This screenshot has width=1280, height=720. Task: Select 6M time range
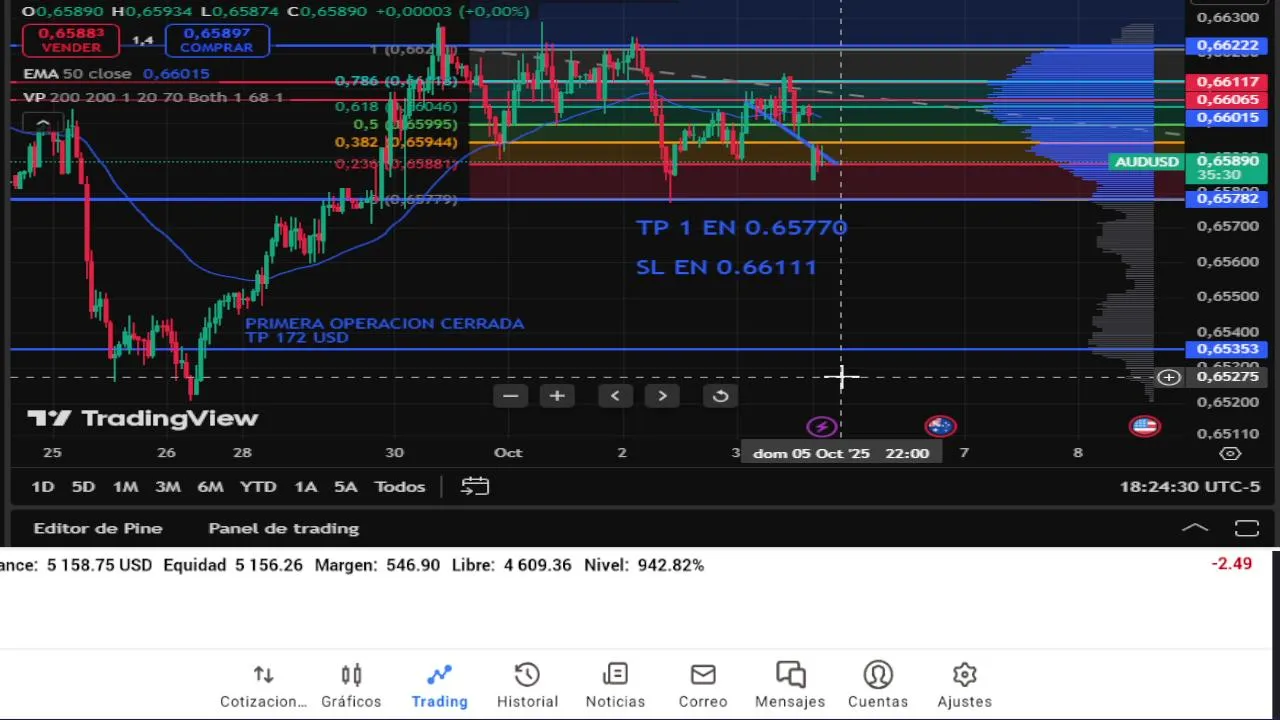coord(210,486)
